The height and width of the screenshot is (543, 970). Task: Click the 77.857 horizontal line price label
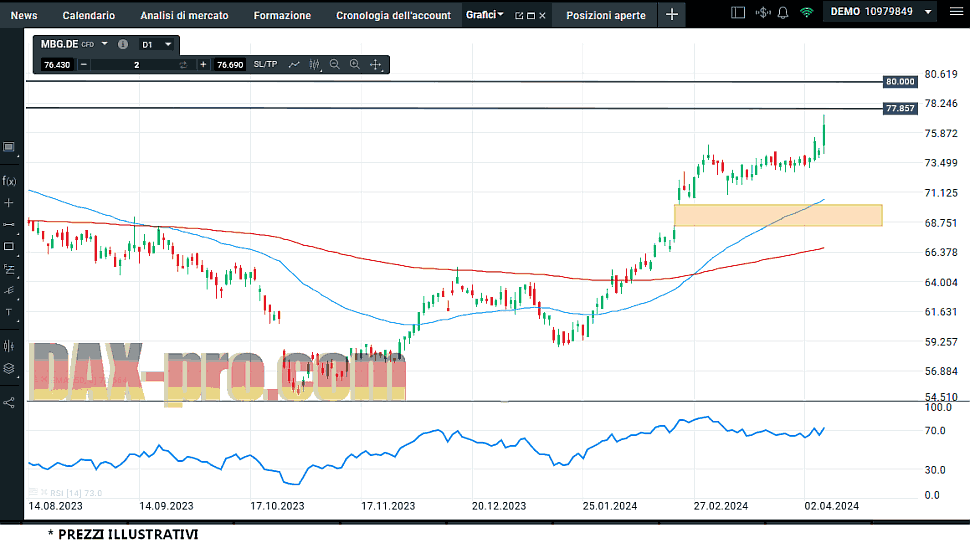click(900, 108)
